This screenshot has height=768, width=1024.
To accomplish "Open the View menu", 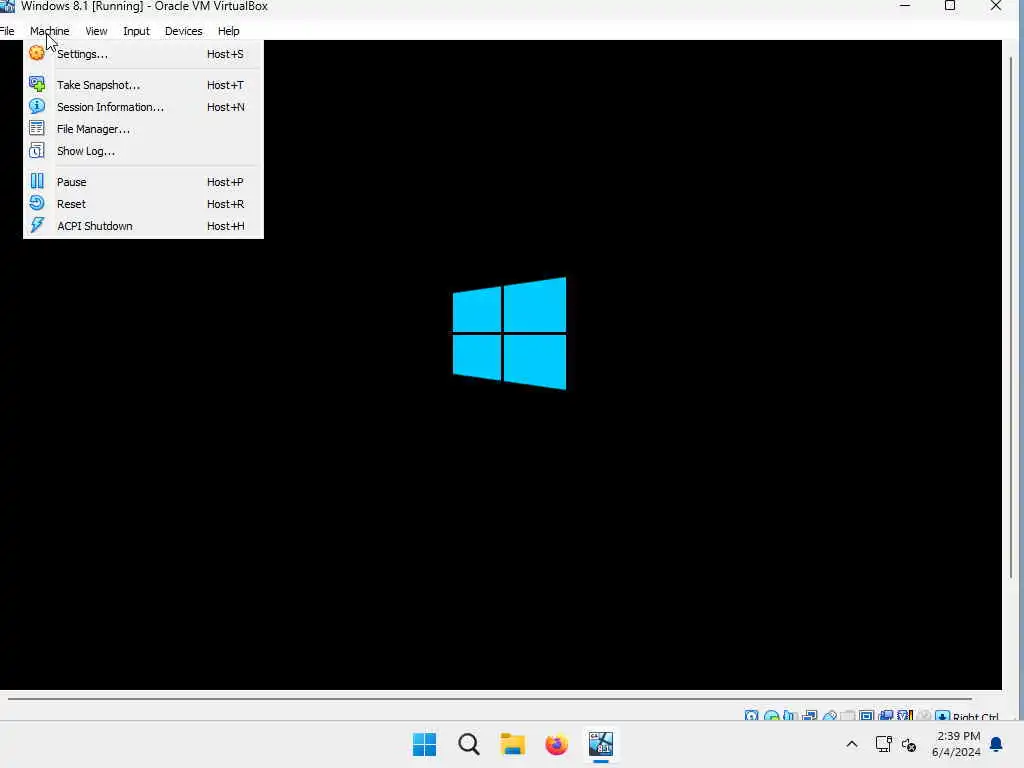I will pyautogui.click(x=96, y=31).
